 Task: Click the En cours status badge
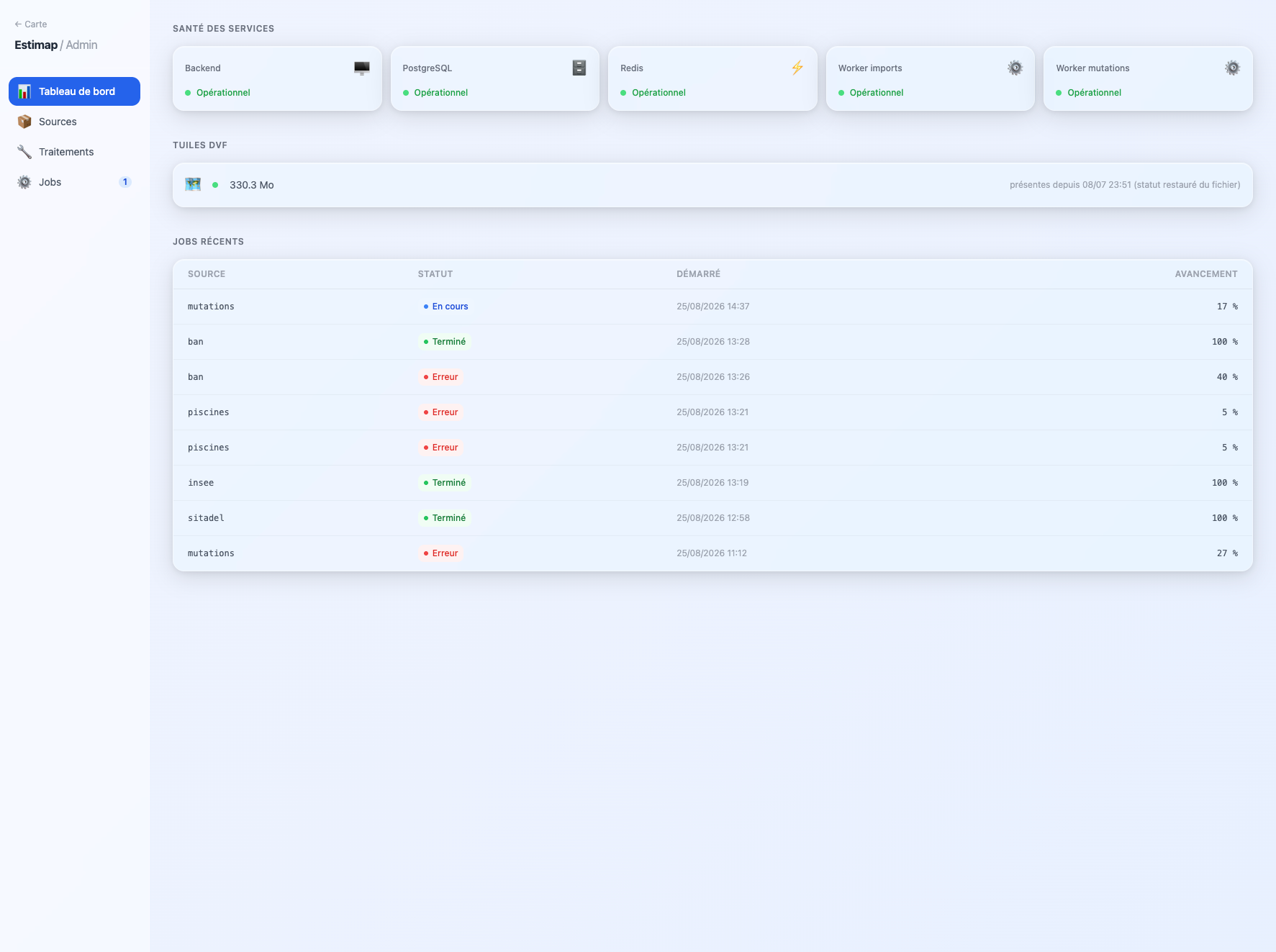point(445,307)
